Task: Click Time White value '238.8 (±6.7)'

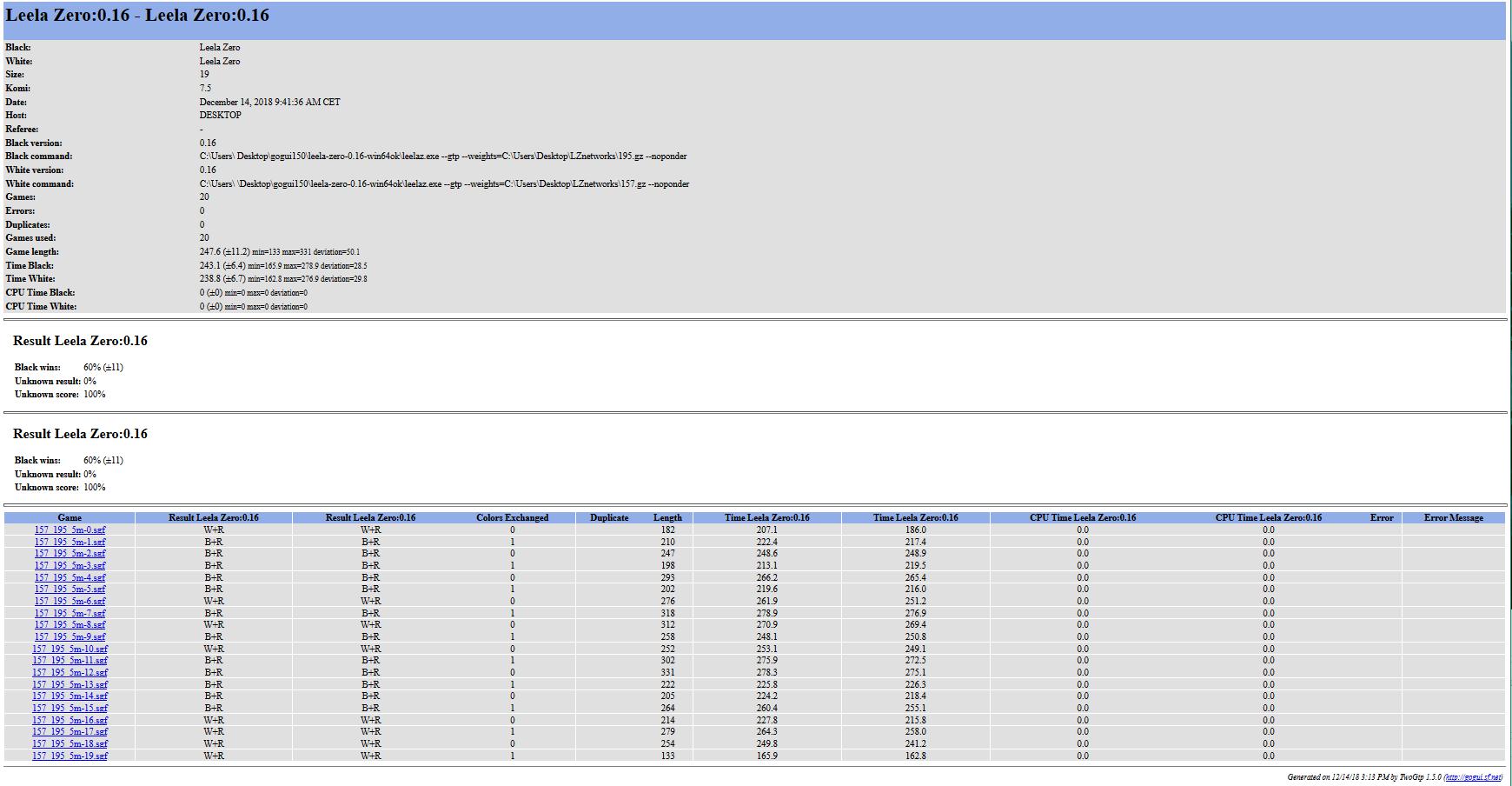Action: 222,279
